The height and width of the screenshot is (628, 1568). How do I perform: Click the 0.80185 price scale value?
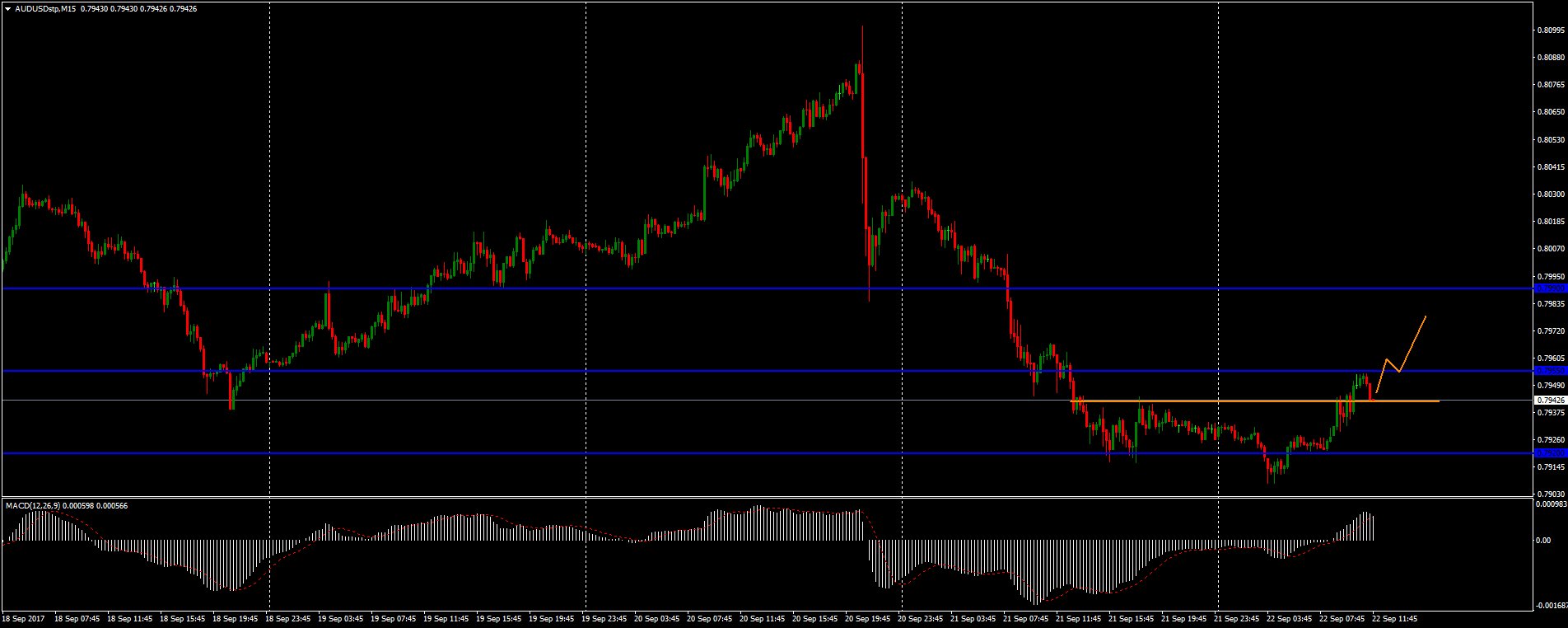pyautogui.click(x=1551, y=221)
